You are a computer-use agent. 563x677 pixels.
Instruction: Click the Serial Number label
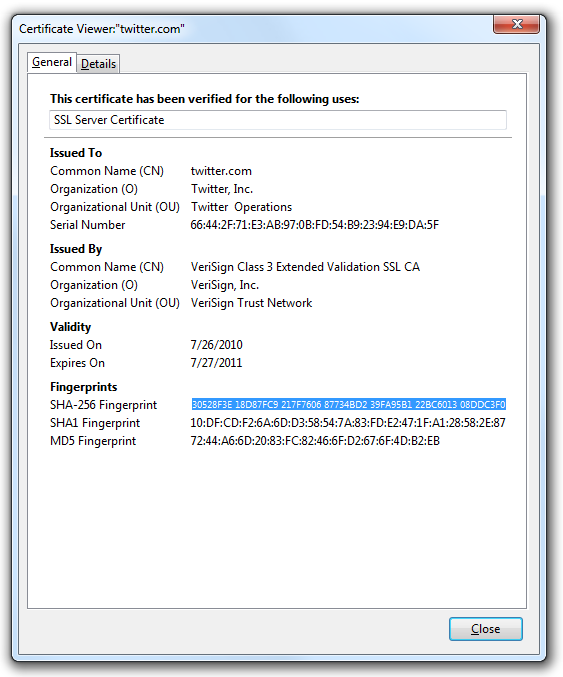[x=88, y=225]
